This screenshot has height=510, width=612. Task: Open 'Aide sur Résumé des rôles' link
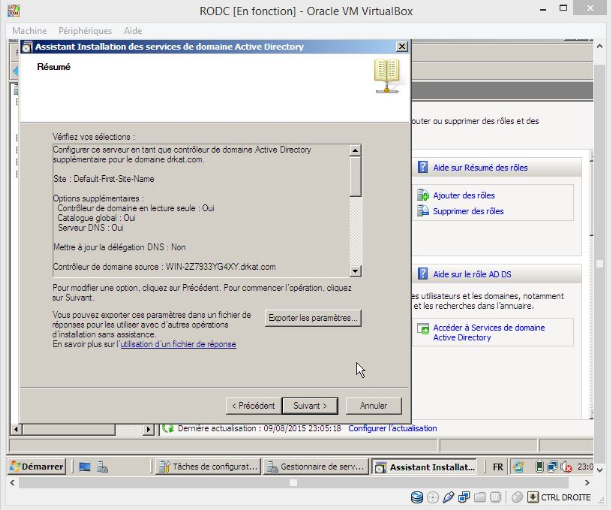coord(480,168)
